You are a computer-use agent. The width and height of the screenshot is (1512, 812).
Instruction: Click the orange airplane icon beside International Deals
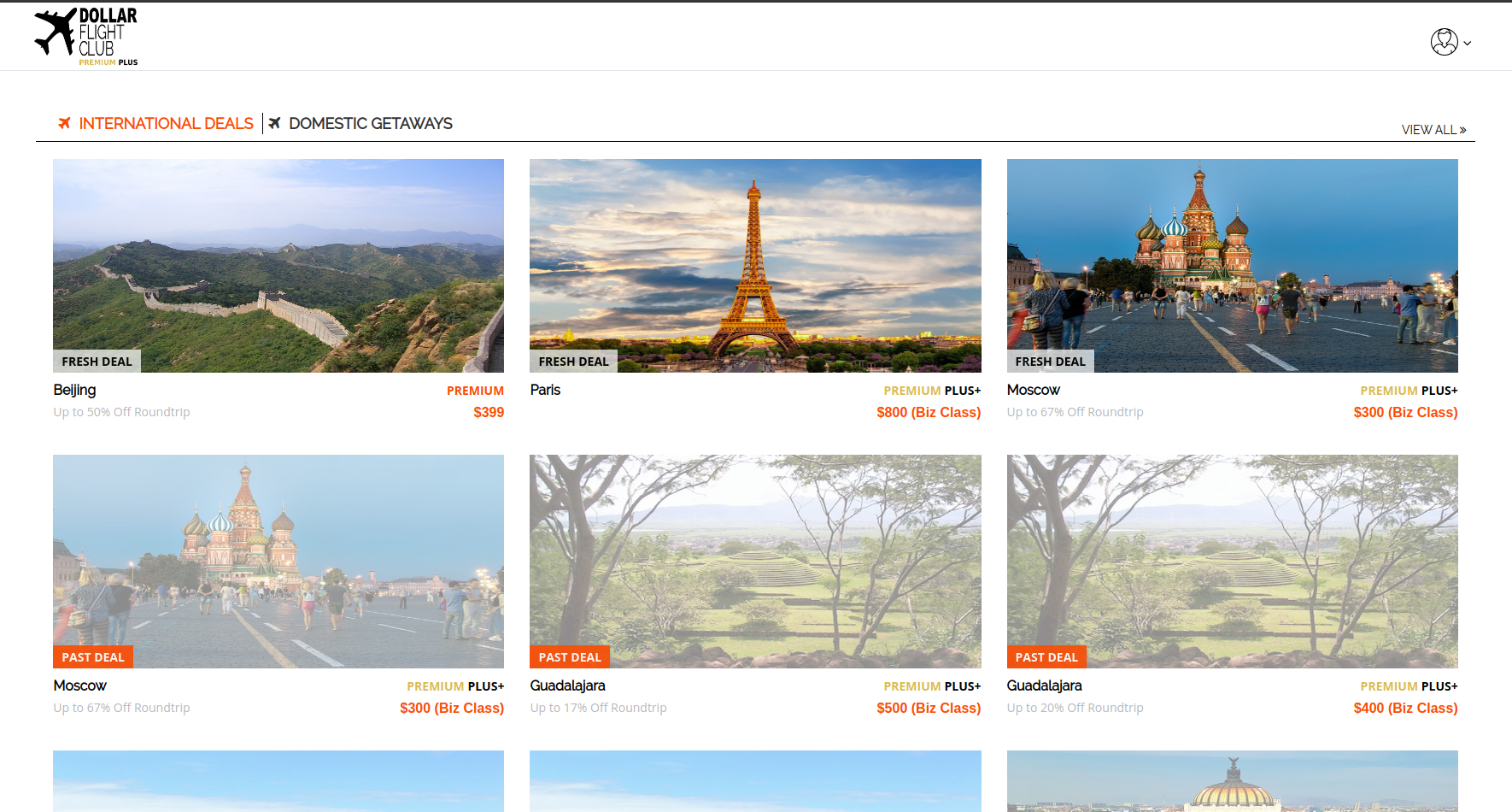[64, 123]
